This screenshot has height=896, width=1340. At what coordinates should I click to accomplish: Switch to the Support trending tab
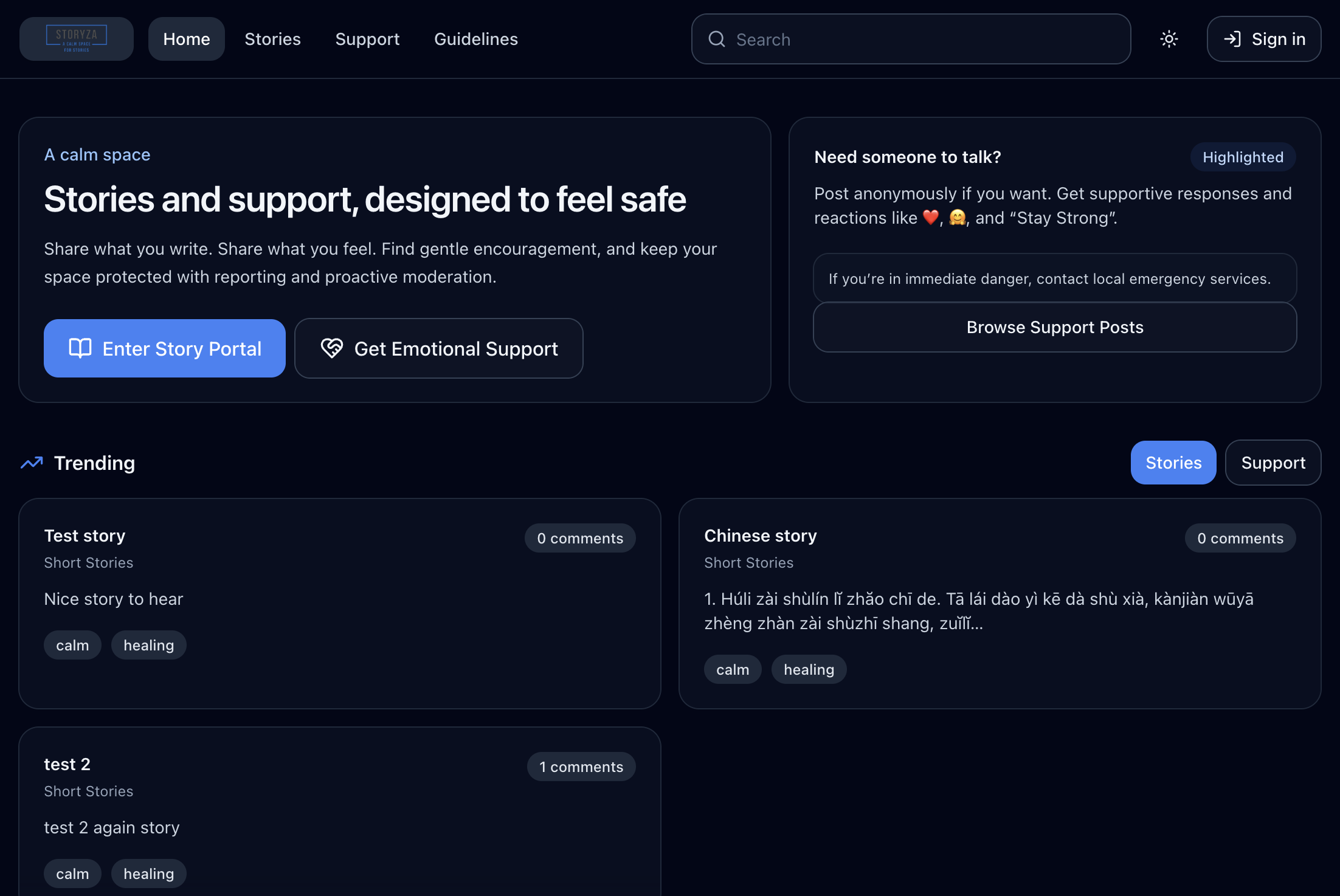(1273, 463)
